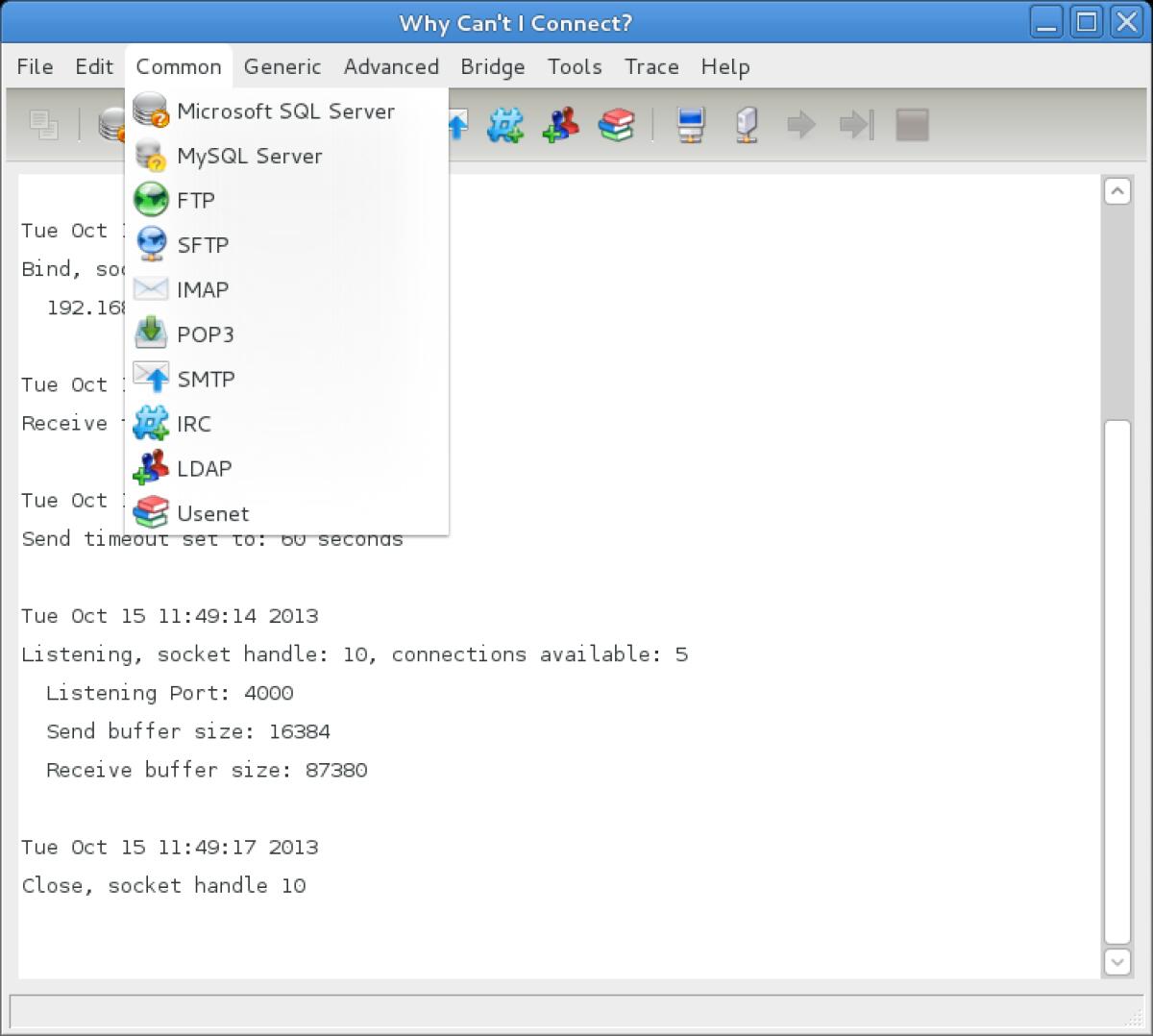This screenshot has width=1153, height=1036.
Task: Click the Usenet books toolbar icon
Action: click(616, 125)
